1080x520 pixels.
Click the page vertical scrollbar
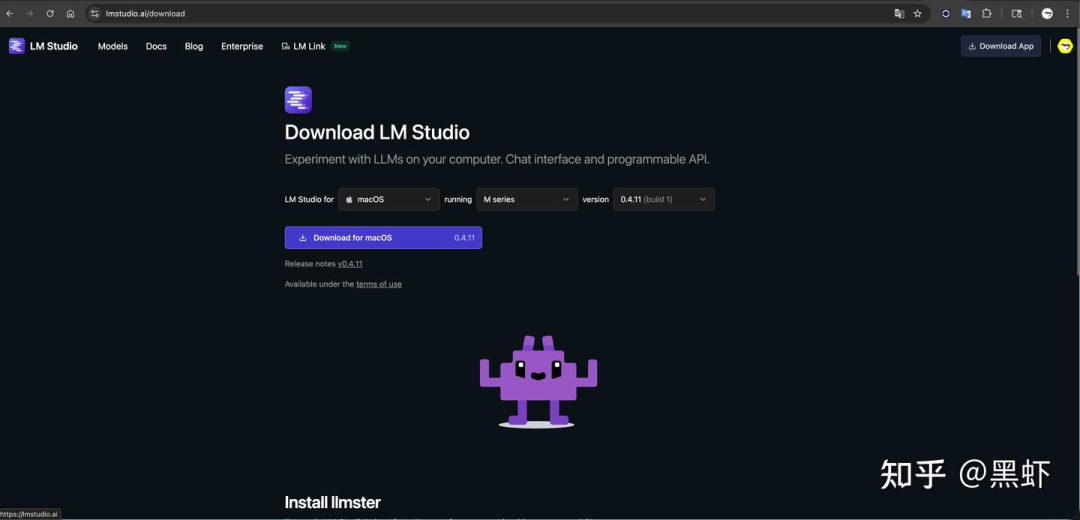(x=1077, y=152)
